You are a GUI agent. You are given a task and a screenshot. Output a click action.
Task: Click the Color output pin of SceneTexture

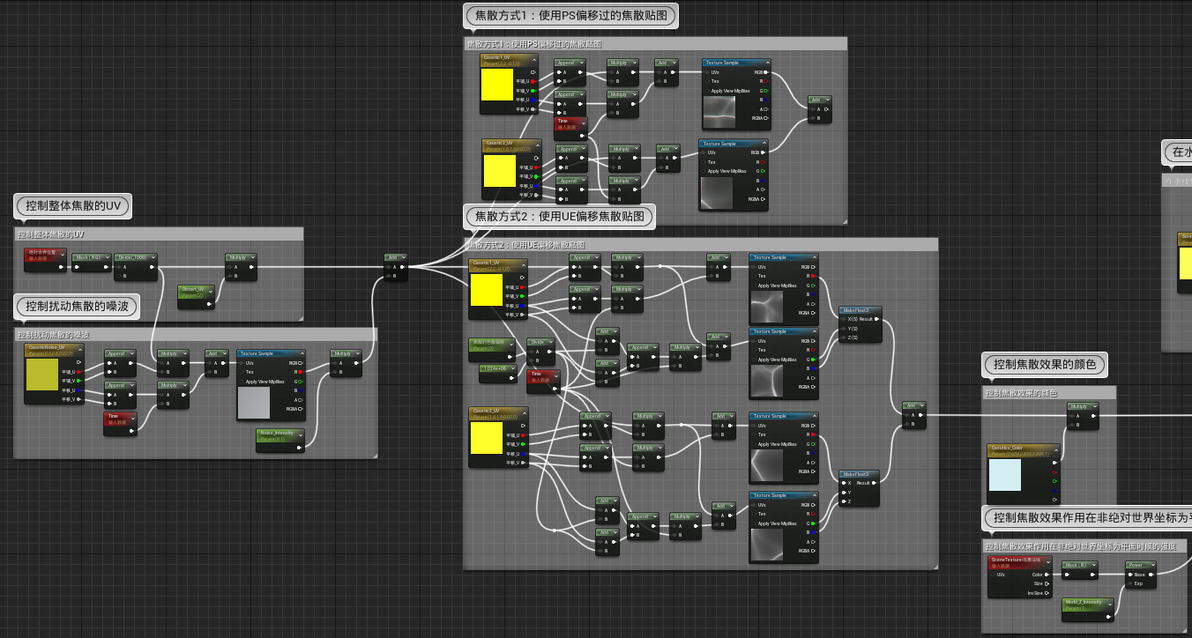coord(1048,575)
